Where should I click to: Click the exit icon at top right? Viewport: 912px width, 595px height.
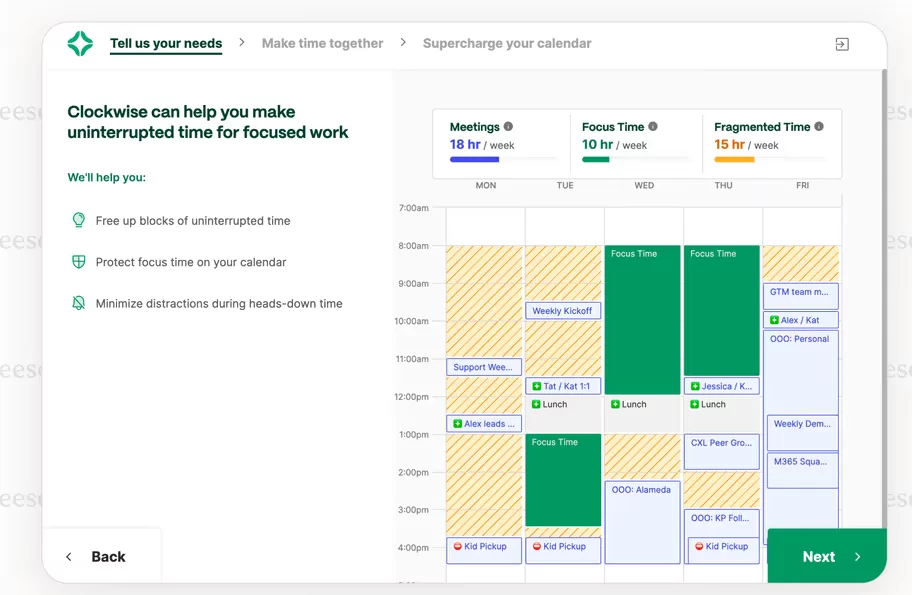(842, 44)
